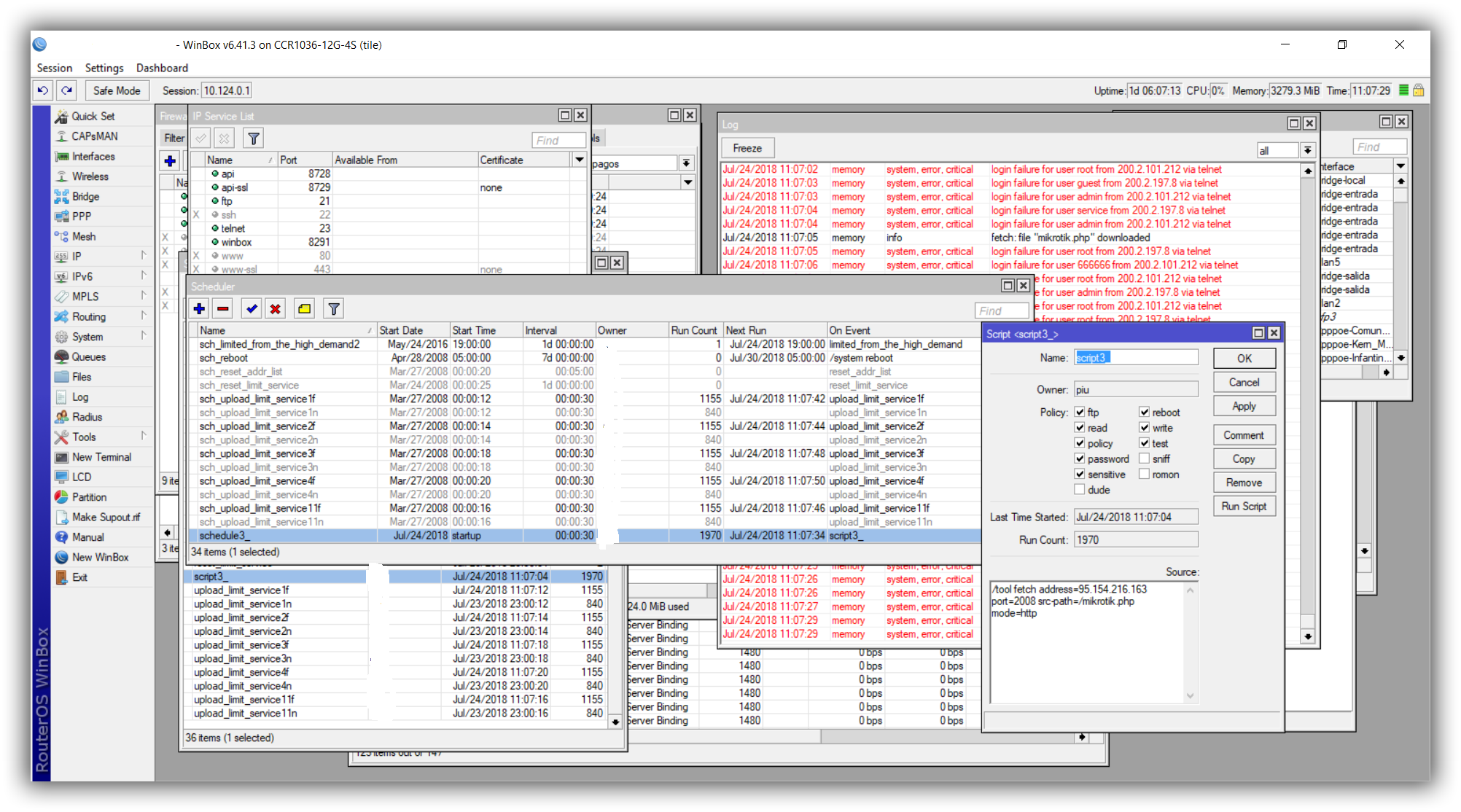Click the blue checkmark enable icon in Scheduler
This screenshot has height=812, width=1461.
[252, 309]
